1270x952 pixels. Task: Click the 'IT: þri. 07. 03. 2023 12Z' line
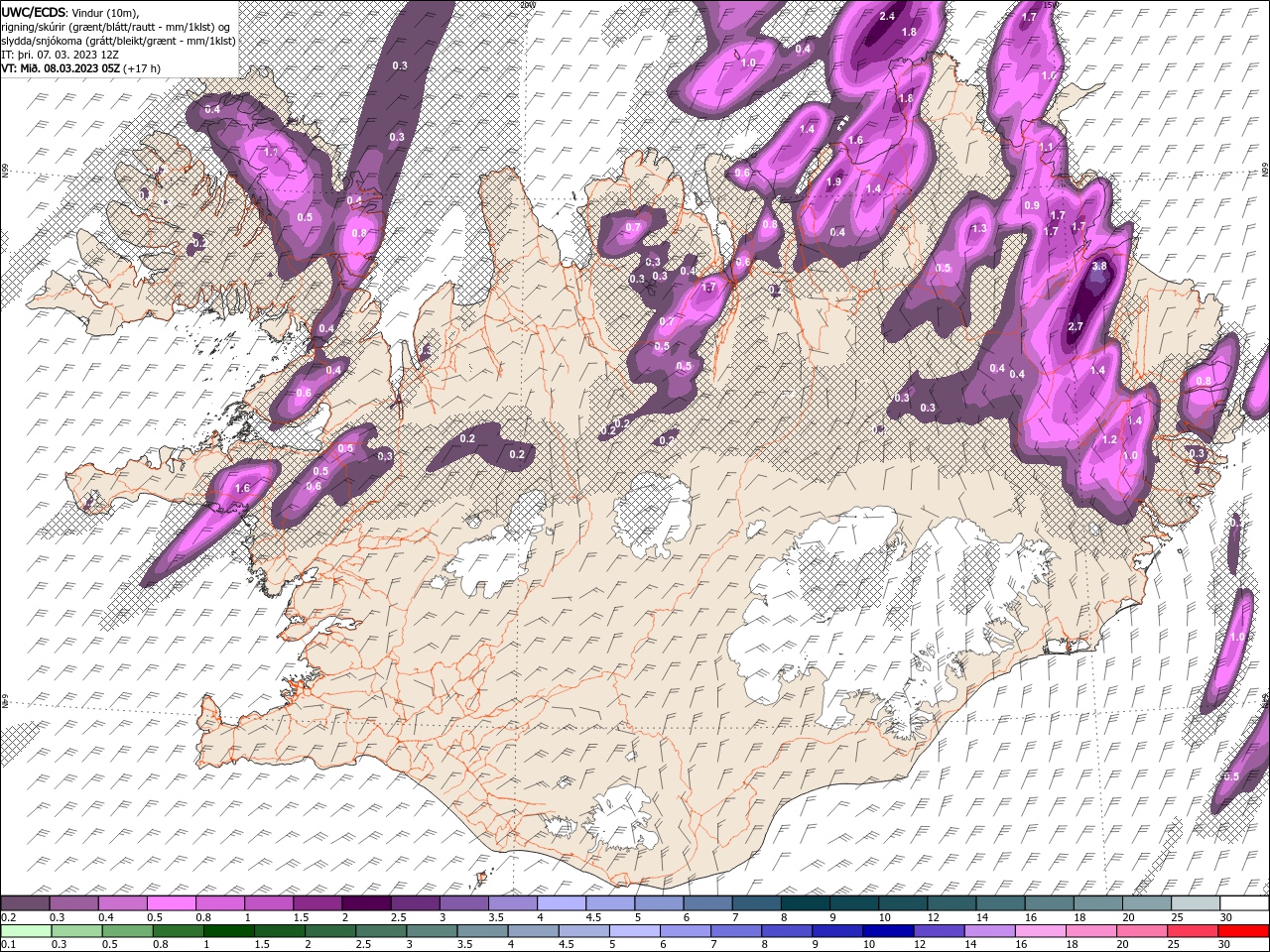(x=60, y=54)
